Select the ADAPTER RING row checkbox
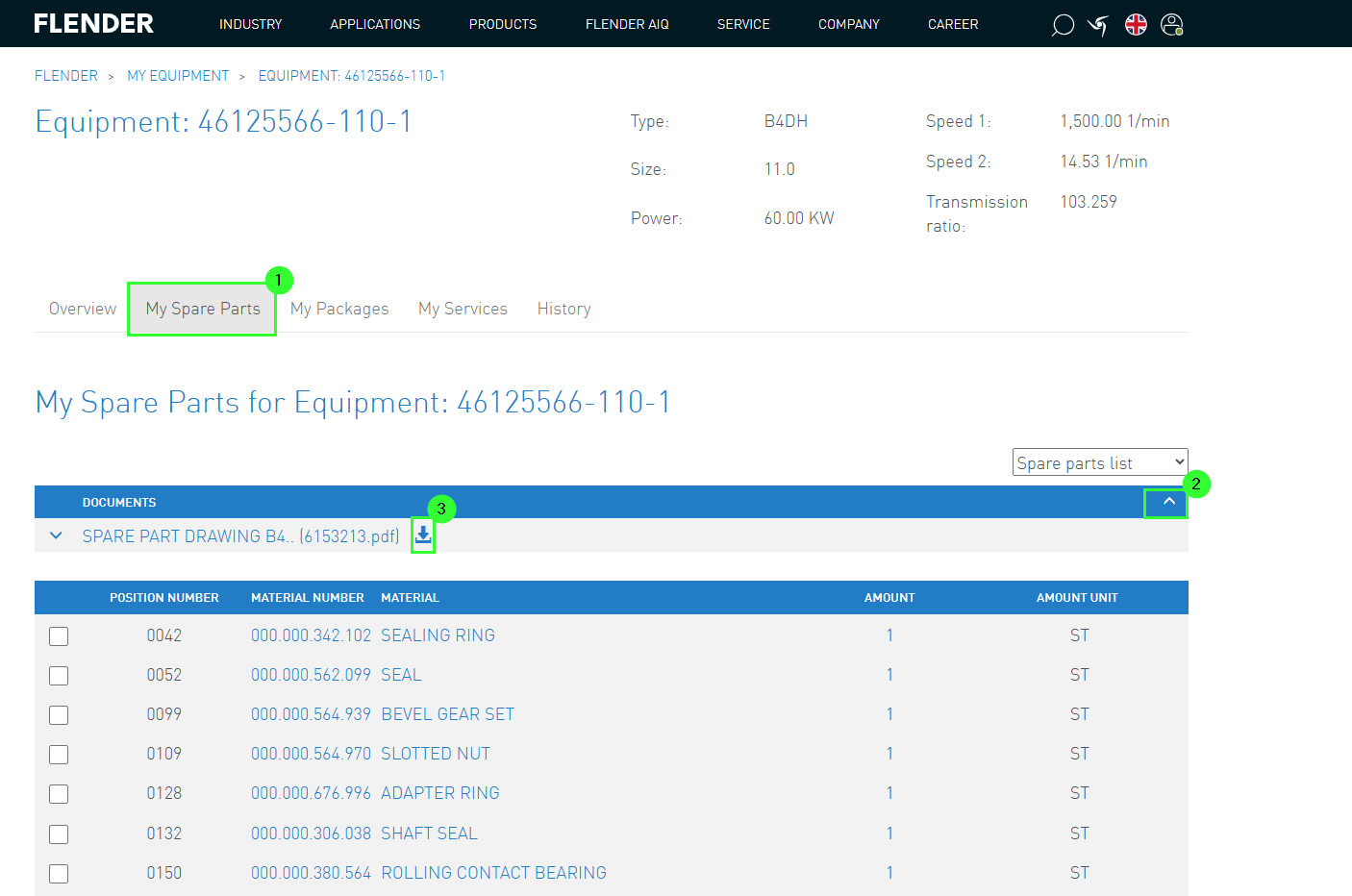The width and height of the screenshot is (1352, 896). (59, 794)
